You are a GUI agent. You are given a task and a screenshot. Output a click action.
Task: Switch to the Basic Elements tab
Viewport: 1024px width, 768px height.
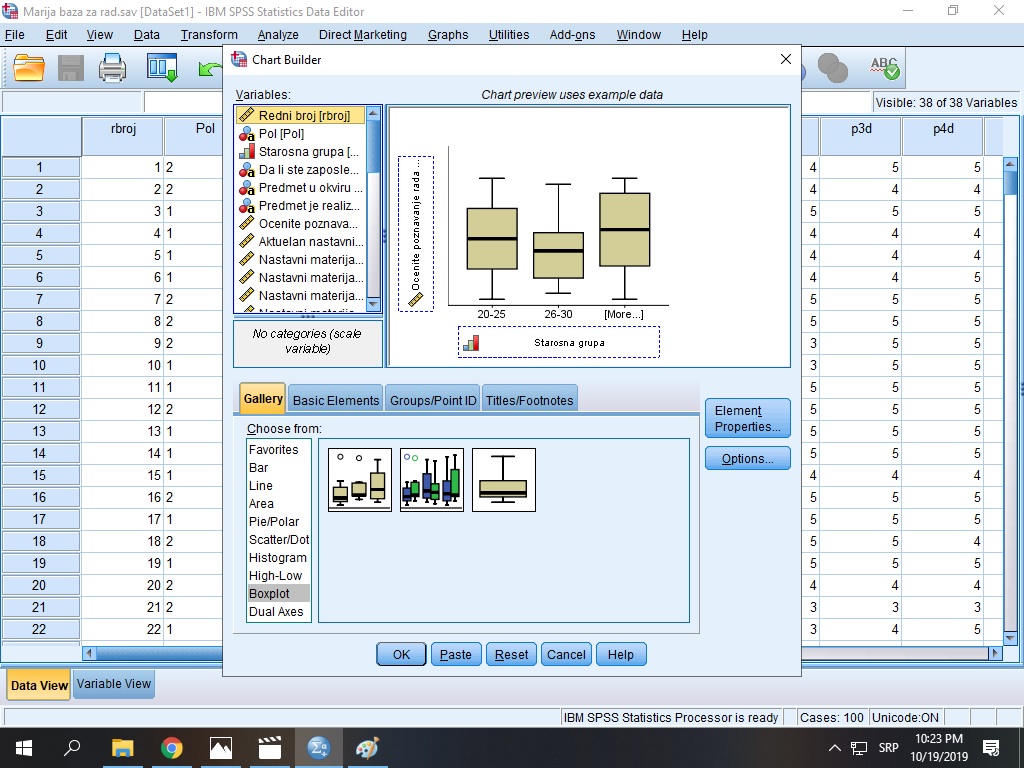[x=335, y=400]
